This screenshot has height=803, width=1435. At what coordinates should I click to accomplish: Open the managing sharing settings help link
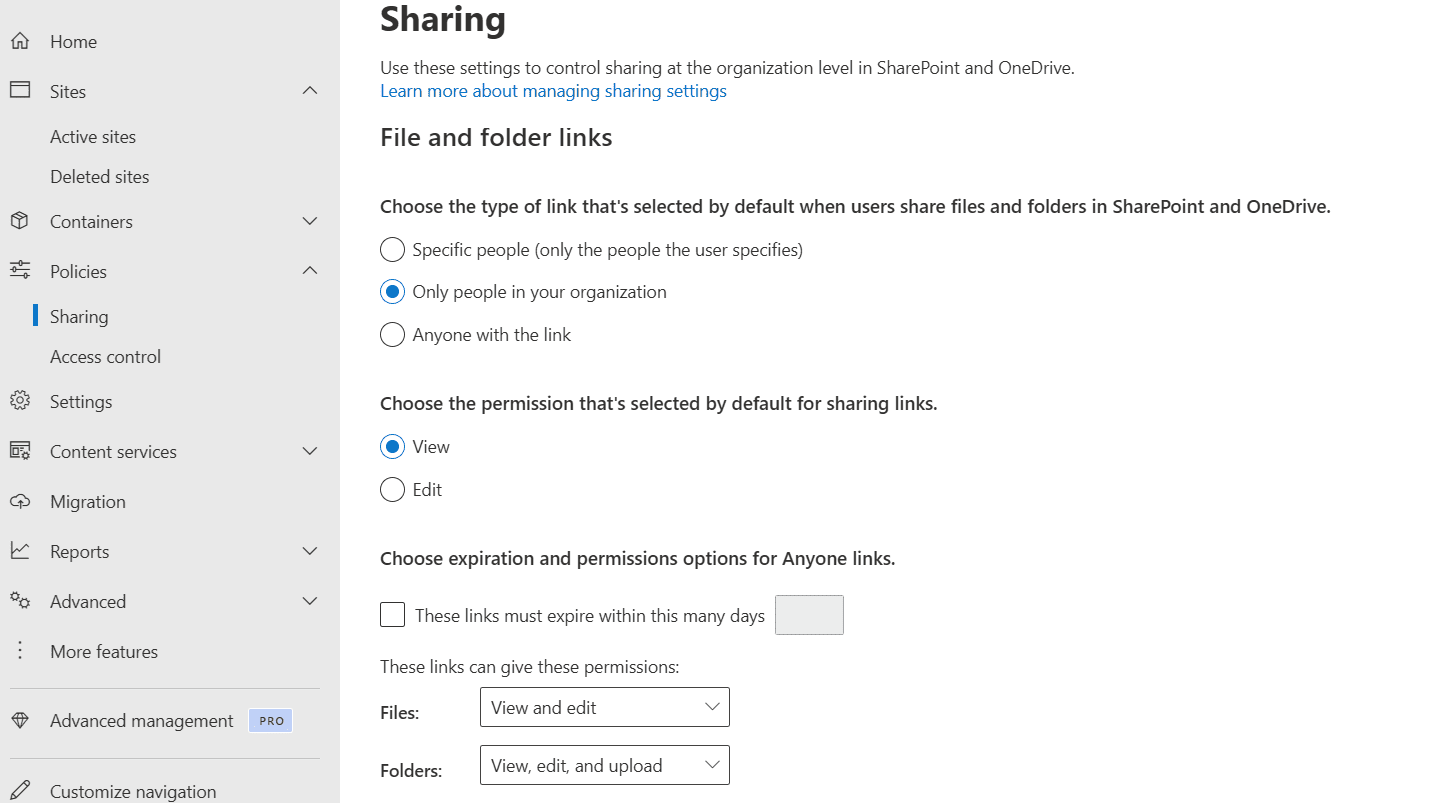coord(553,90)
